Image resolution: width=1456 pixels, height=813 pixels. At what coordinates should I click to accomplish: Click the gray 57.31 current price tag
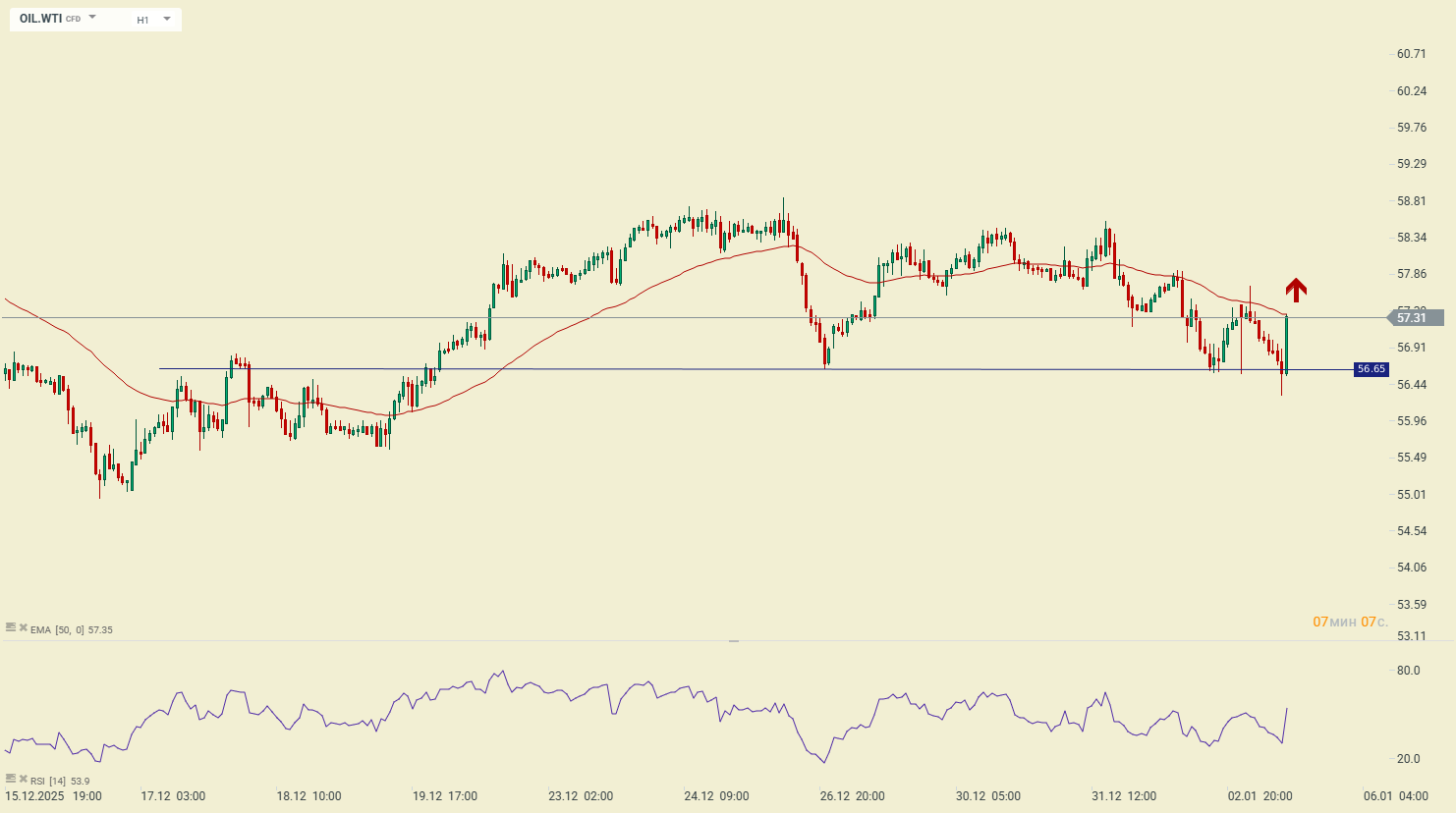click(1414, 317)
